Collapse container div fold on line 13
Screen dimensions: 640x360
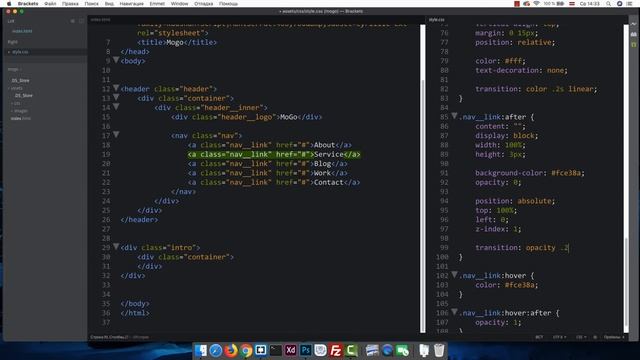click(116, 98)
